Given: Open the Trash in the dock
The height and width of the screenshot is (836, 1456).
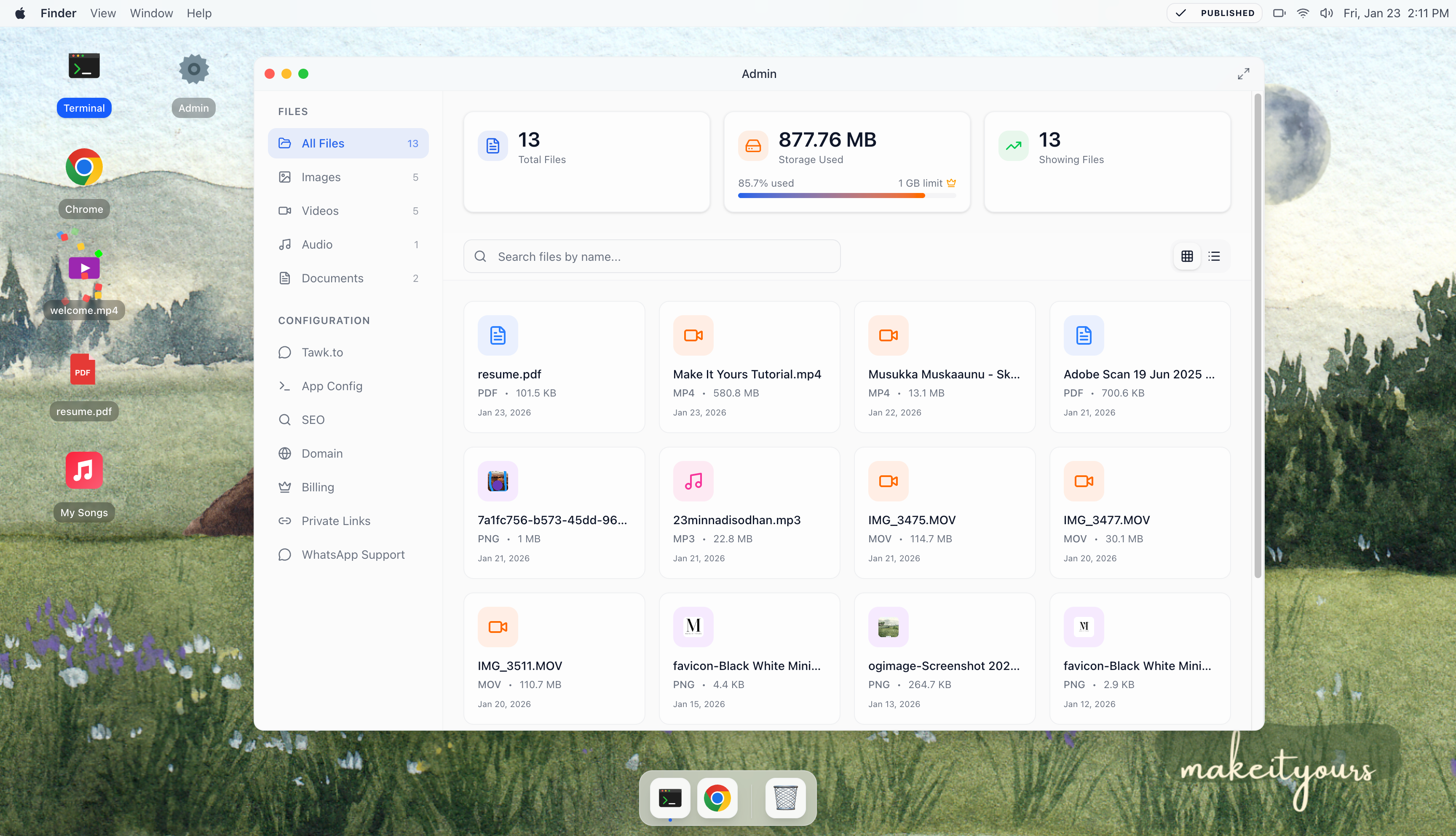Looking at the screenshot, I should coord(785,798).
